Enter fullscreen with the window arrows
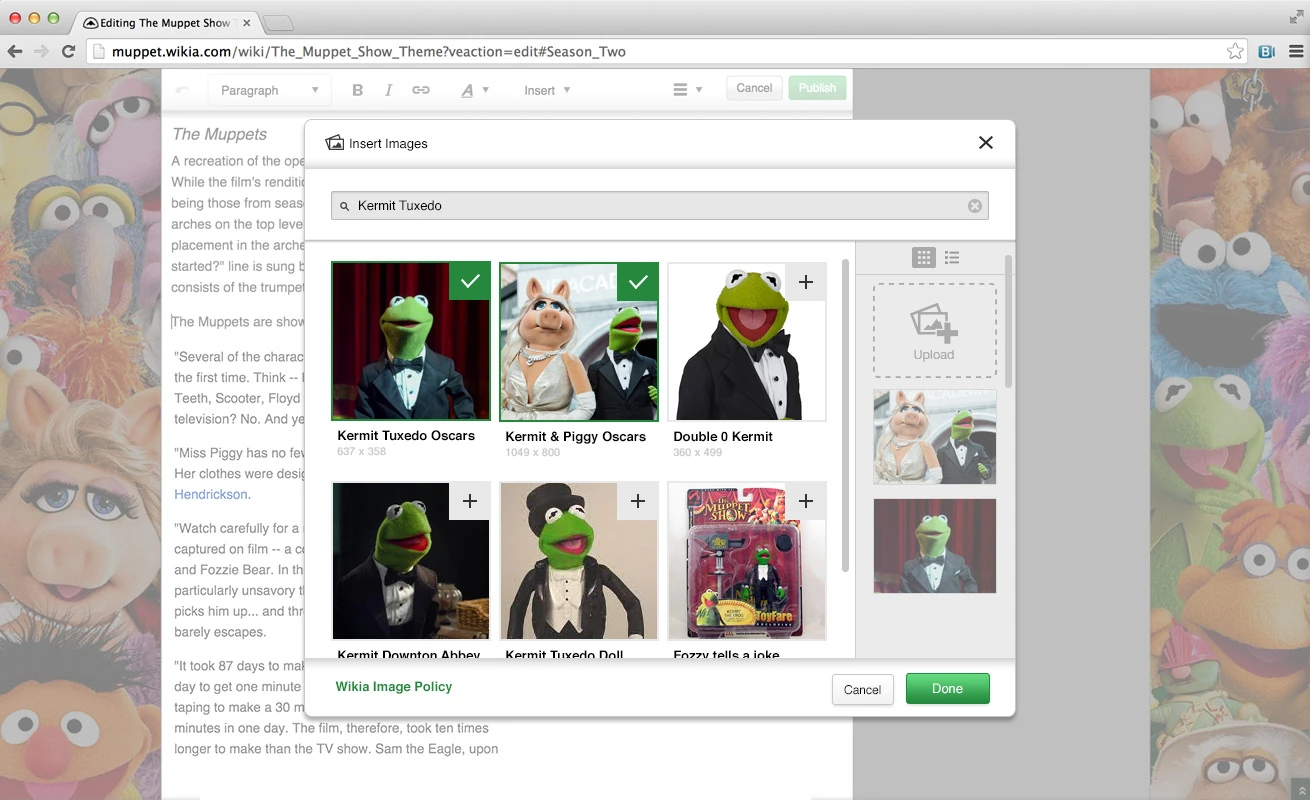 pyautogui.click(x=1296, y=16)
